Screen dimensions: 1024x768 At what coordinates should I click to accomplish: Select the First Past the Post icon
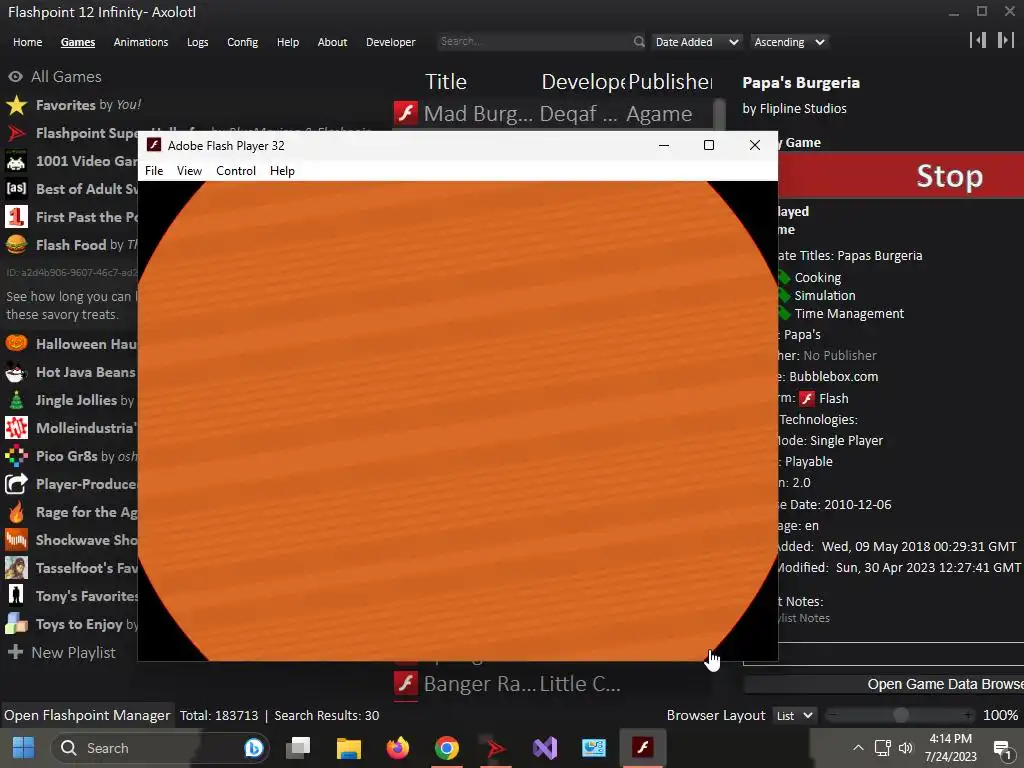[16, 217]
